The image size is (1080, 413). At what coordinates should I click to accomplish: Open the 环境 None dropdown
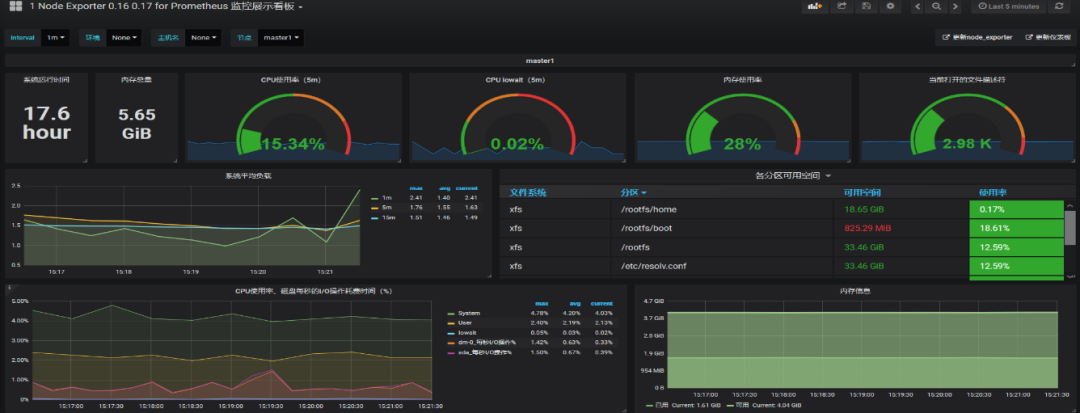pos(124,38)
